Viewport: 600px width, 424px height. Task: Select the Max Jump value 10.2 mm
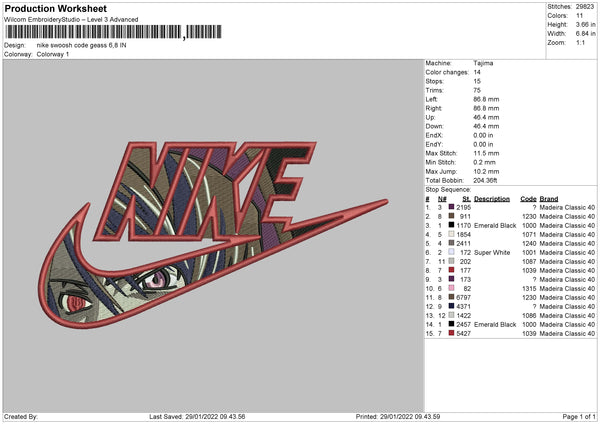(486, 171)
